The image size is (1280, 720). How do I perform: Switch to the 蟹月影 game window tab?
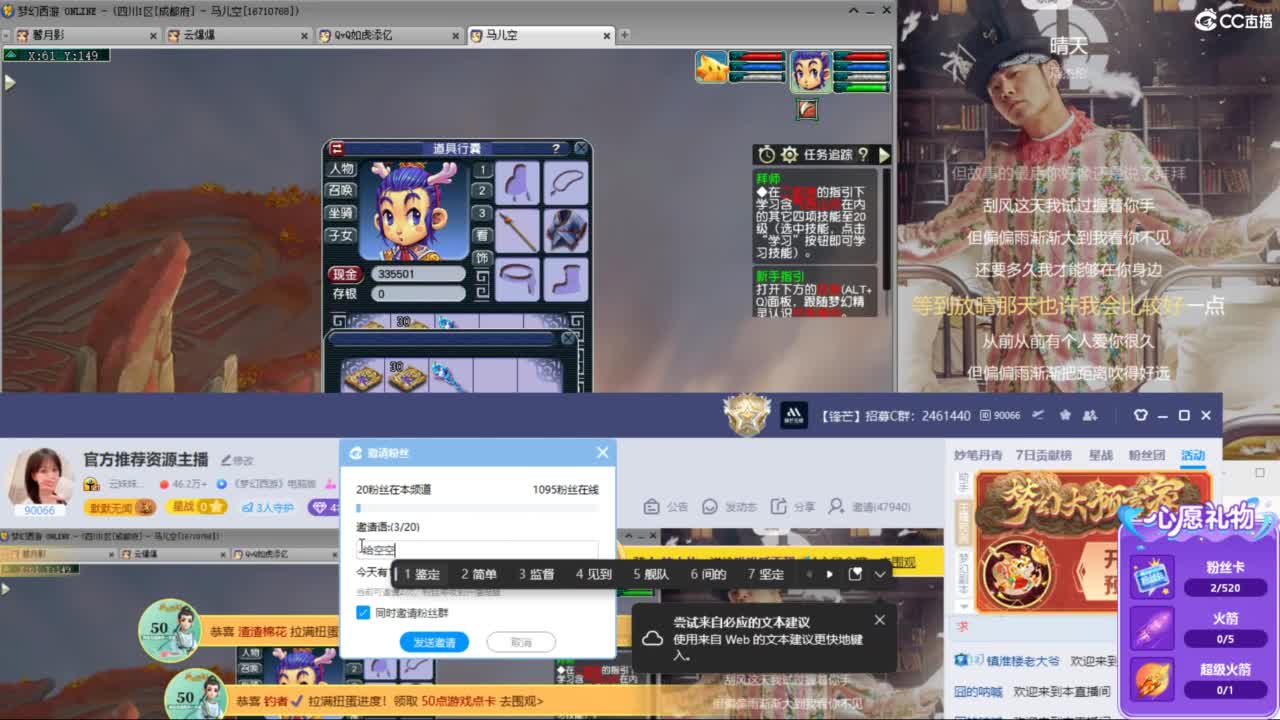[x=85, y=35]
